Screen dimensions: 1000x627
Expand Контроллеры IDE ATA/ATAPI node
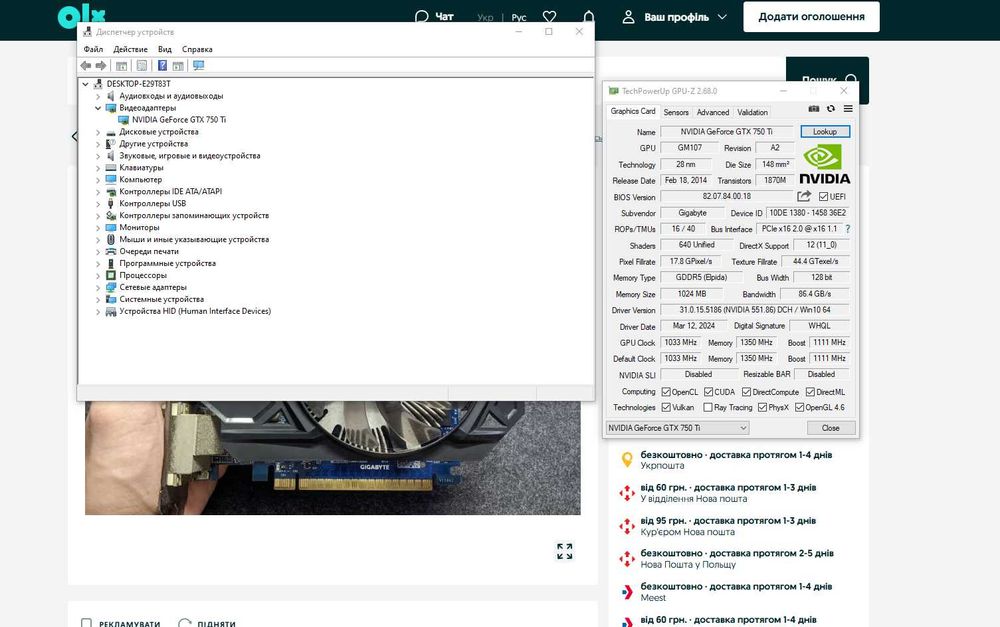pos(98,192)
